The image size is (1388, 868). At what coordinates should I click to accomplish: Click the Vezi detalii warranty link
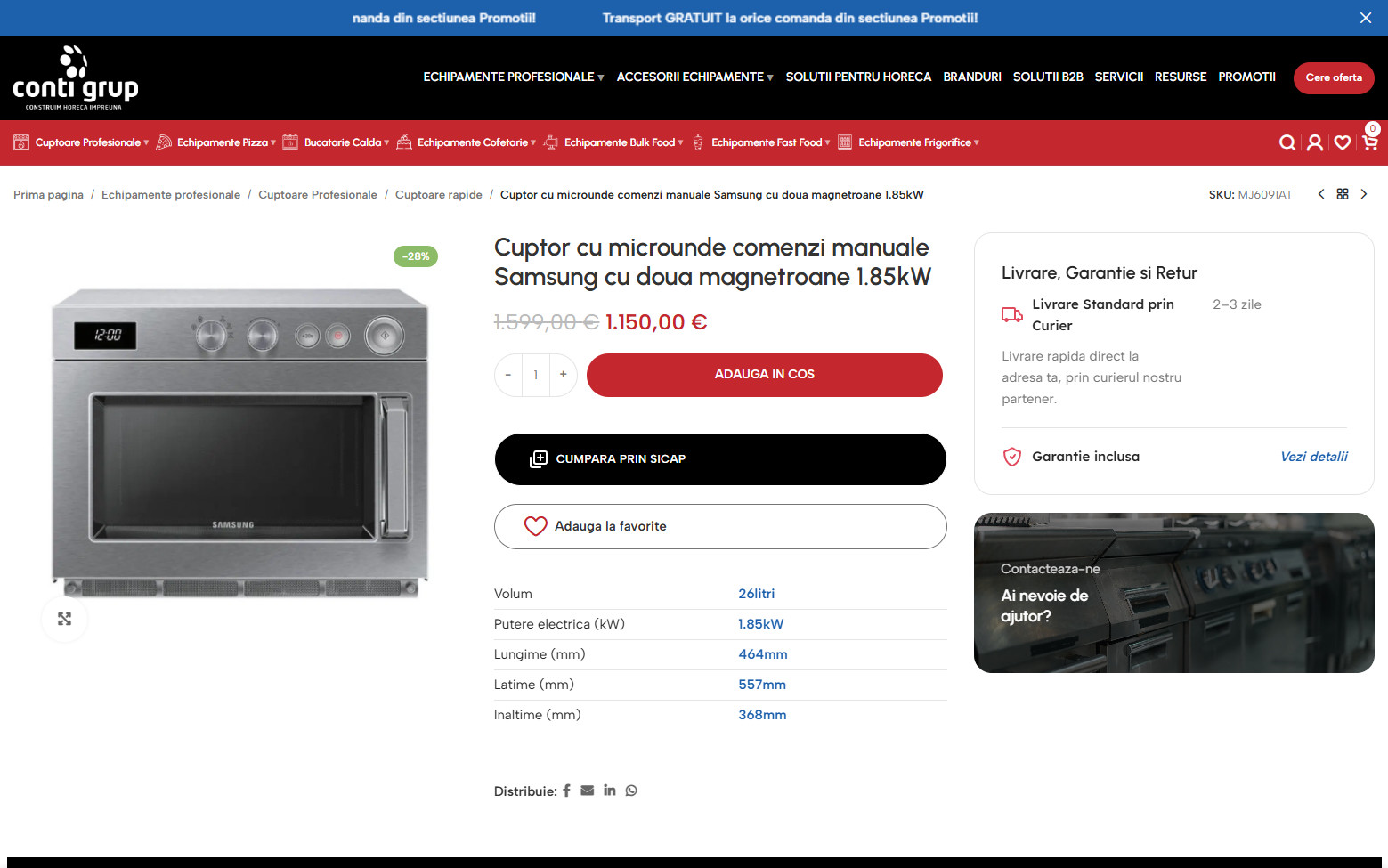[x=1313, y=457]
